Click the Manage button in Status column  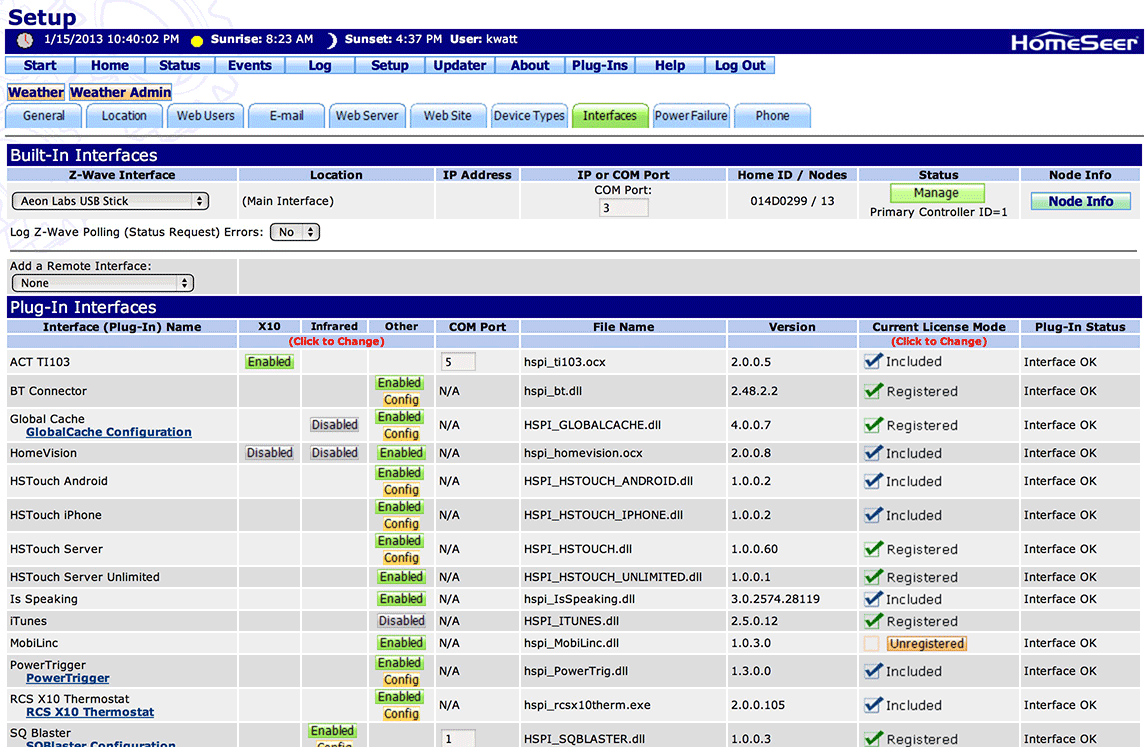point(937,191)
